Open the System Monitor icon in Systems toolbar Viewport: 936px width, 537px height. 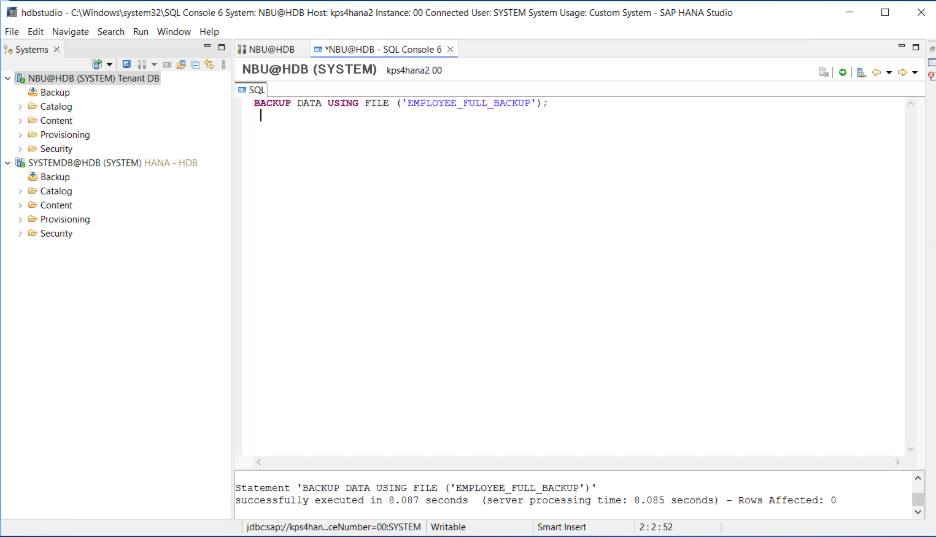coord(127,64)
